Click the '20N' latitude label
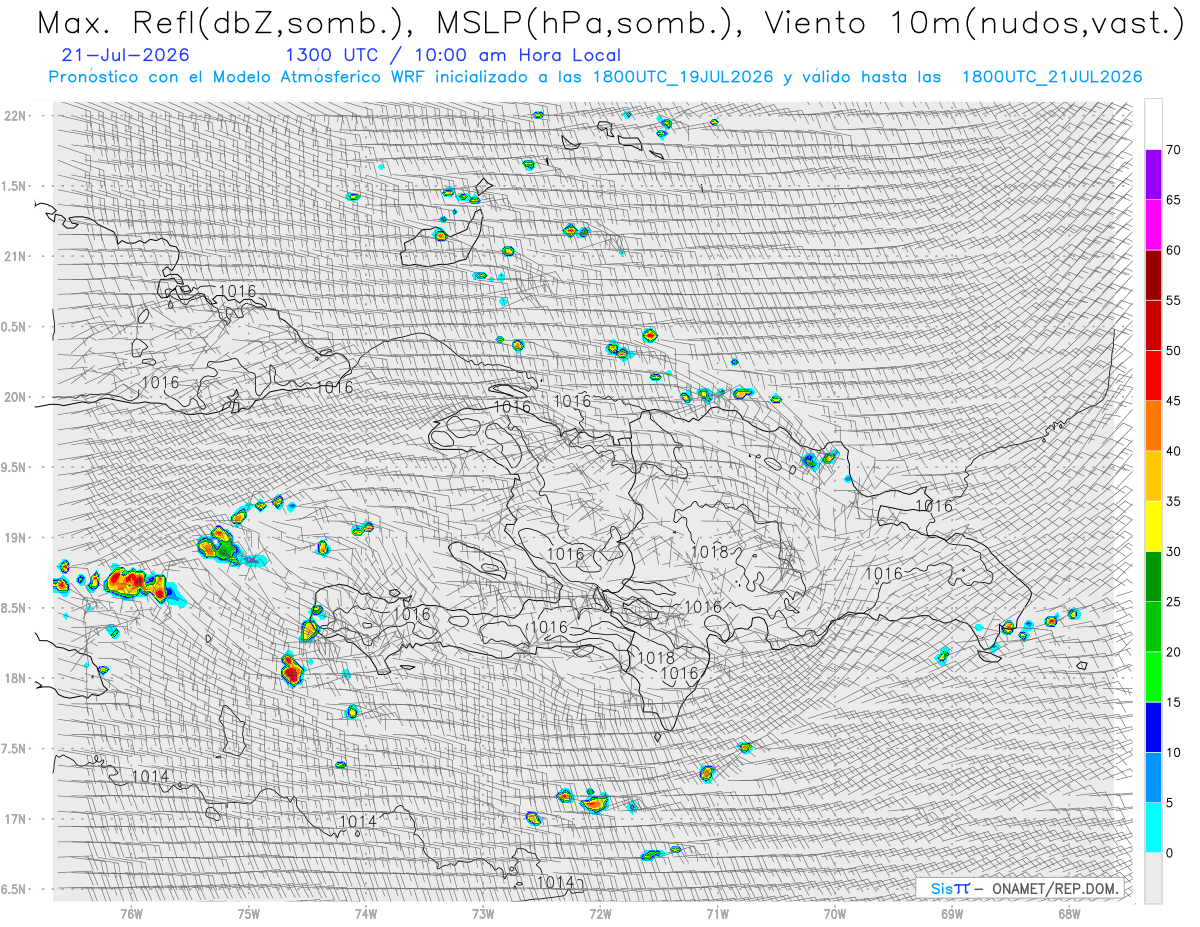This screenshot has height=927, width=1200. (14, 398)
